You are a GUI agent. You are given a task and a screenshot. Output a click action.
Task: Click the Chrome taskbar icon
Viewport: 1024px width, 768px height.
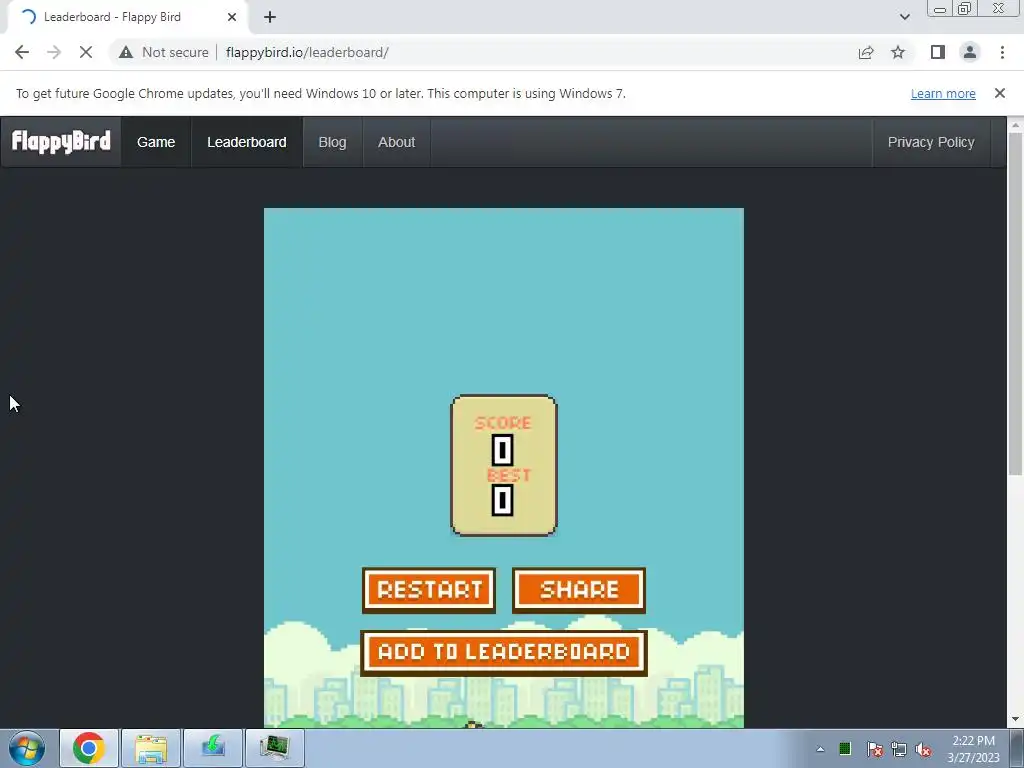point(89,748)
